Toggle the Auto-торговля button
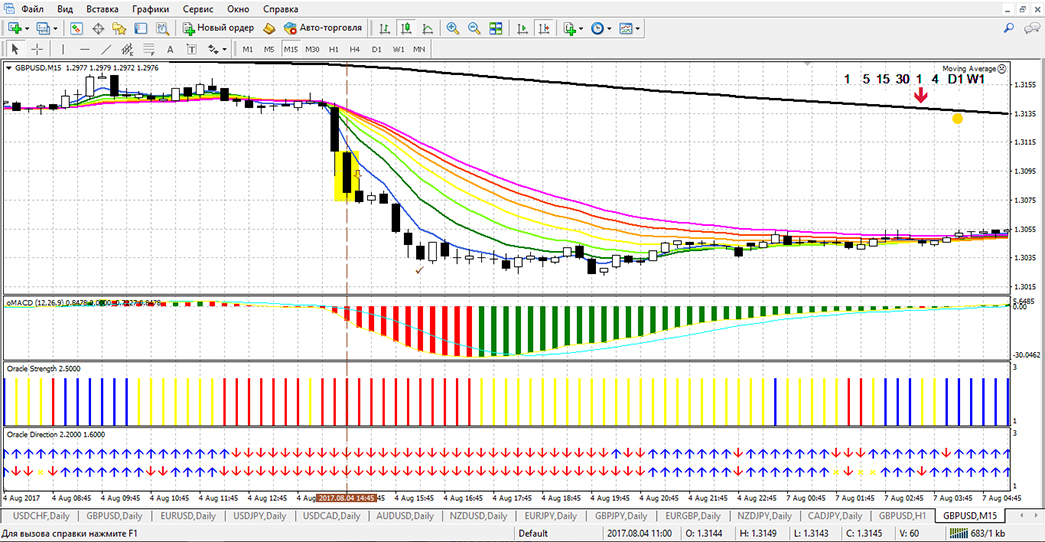Image resolution: width=1045 pixels, height=542 pixels. tap(323, 29)
